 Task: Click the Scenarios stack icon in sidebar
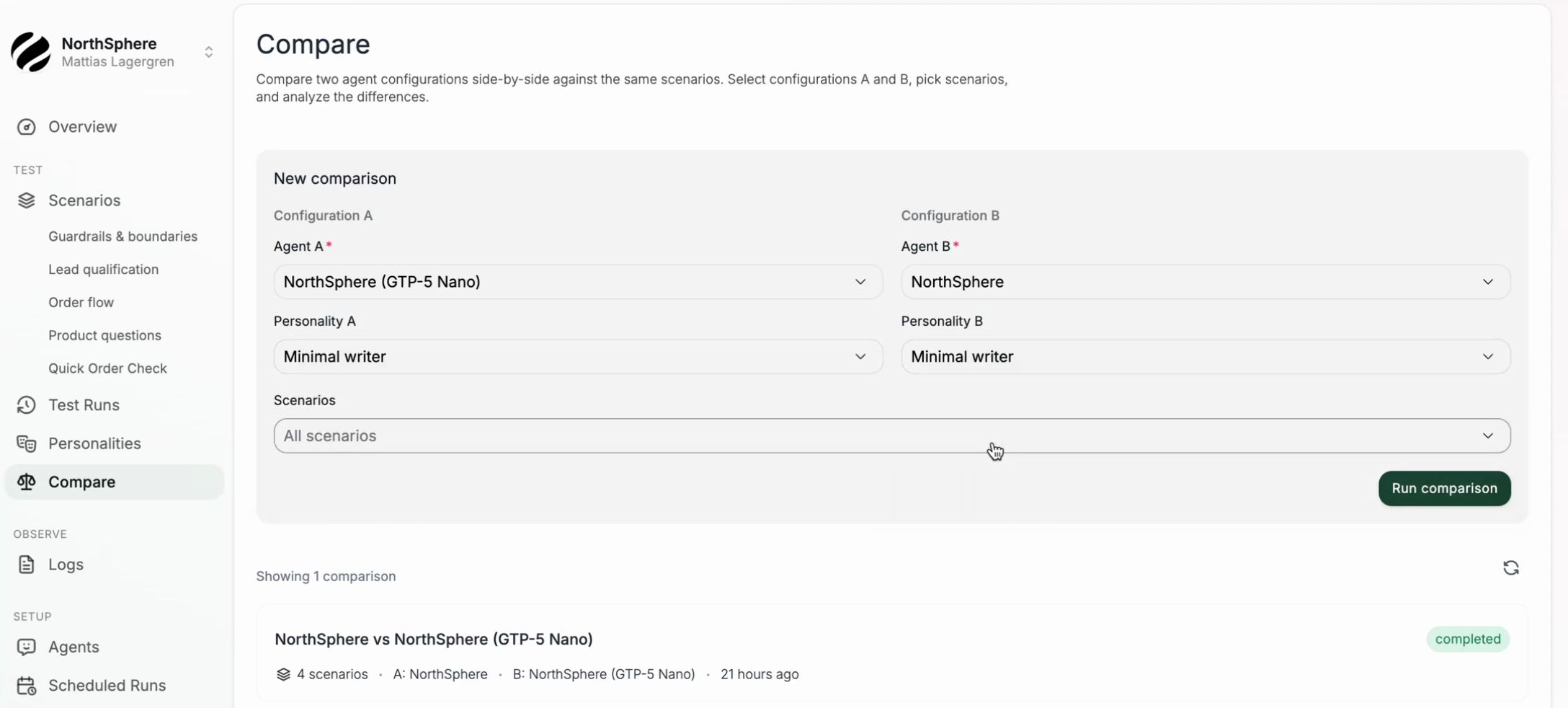(27, 200)
